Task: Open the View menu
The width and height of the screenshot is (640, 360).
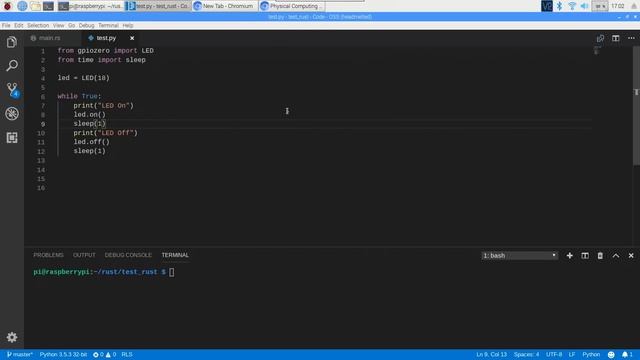Action: click(59, 25)
